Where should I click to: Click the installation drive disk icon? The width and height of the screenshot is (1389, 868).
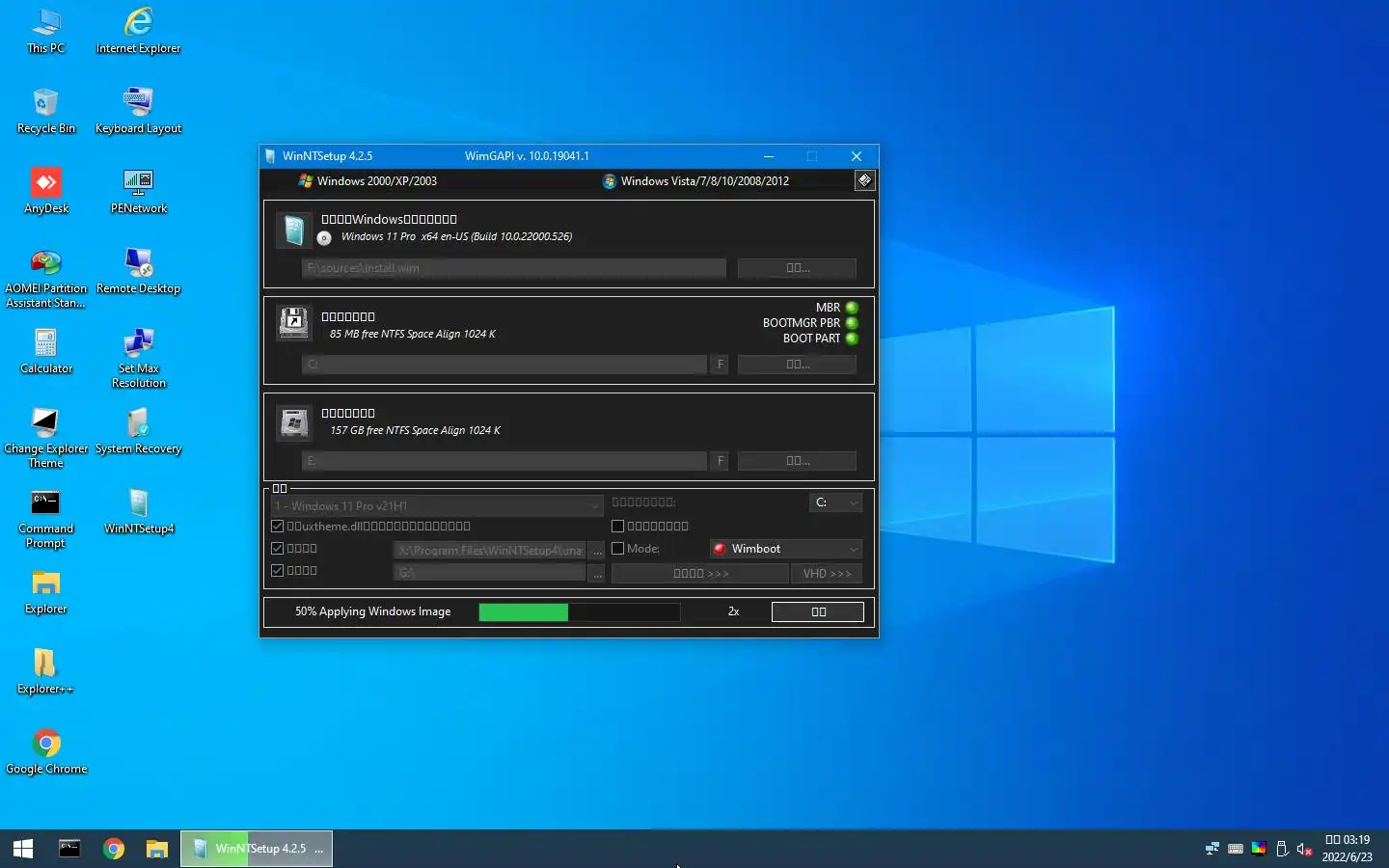pyautogui.click(x=293, y=422)
